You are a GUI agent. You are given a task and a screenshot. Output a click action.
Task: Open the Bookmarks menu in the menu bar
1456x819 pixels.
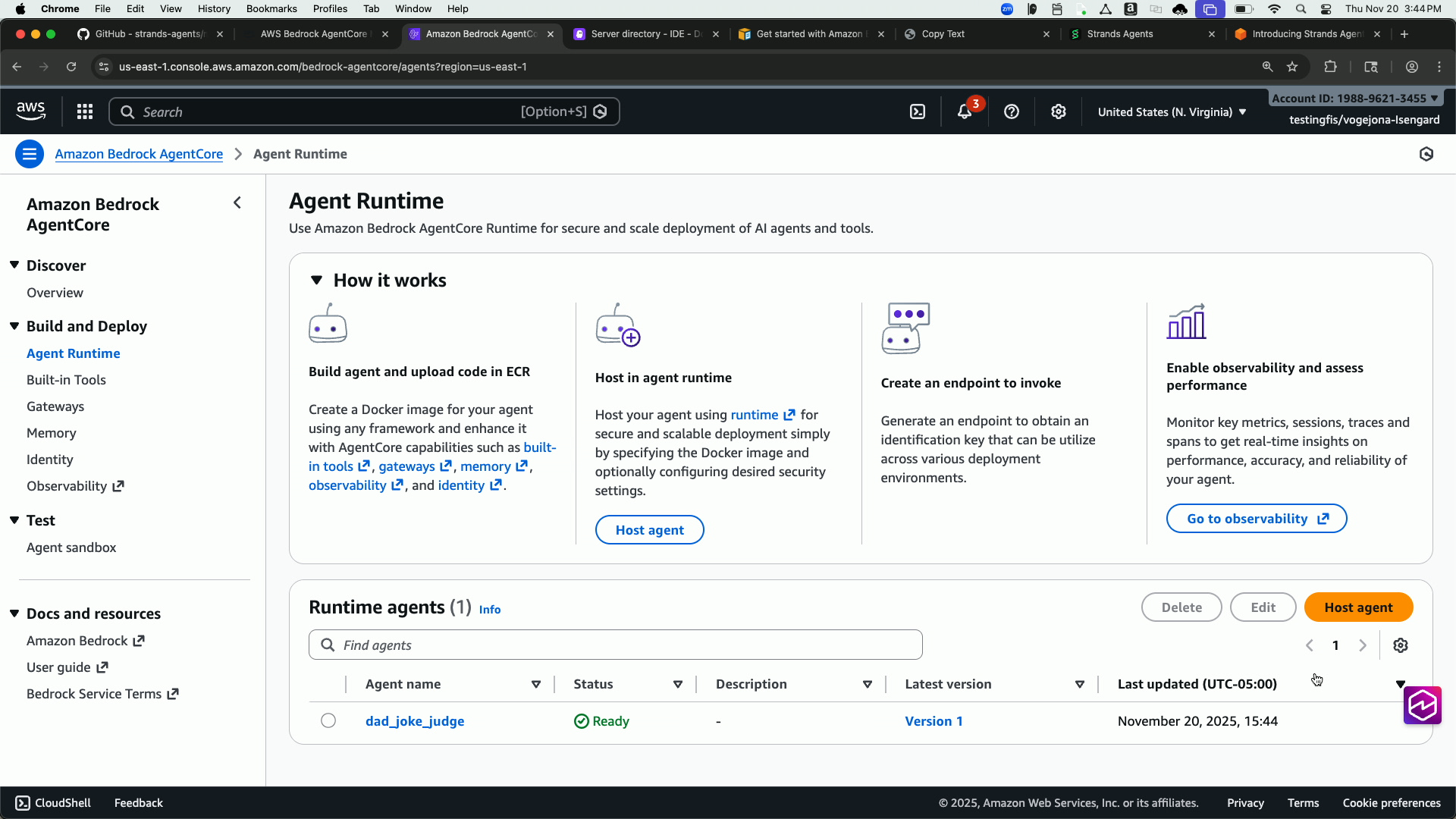[271, 9]
